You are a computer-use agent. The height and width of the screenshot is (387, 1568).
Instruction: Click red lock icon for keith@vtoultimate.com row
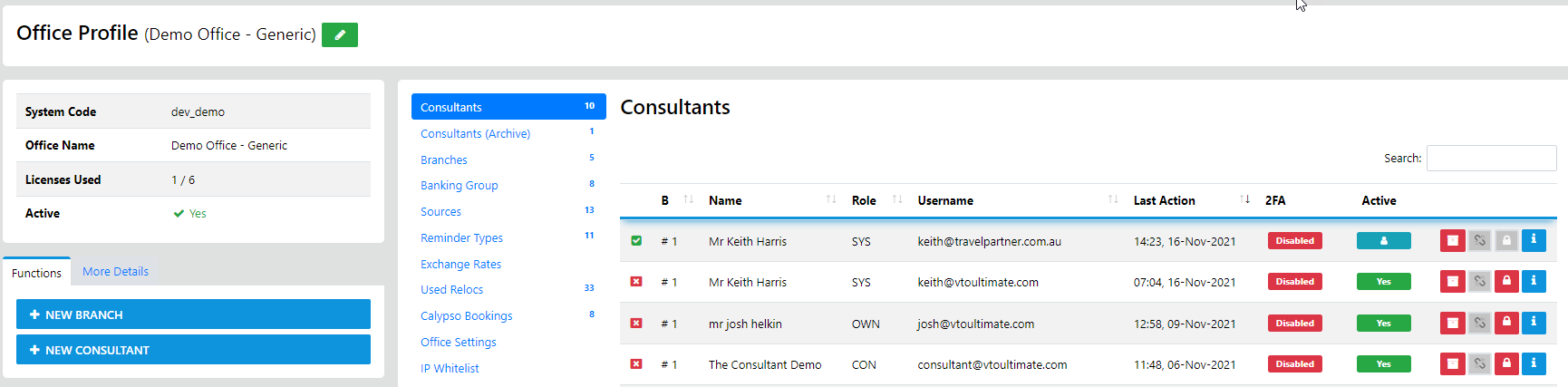pyautogui.click(x=1506, y=282)
